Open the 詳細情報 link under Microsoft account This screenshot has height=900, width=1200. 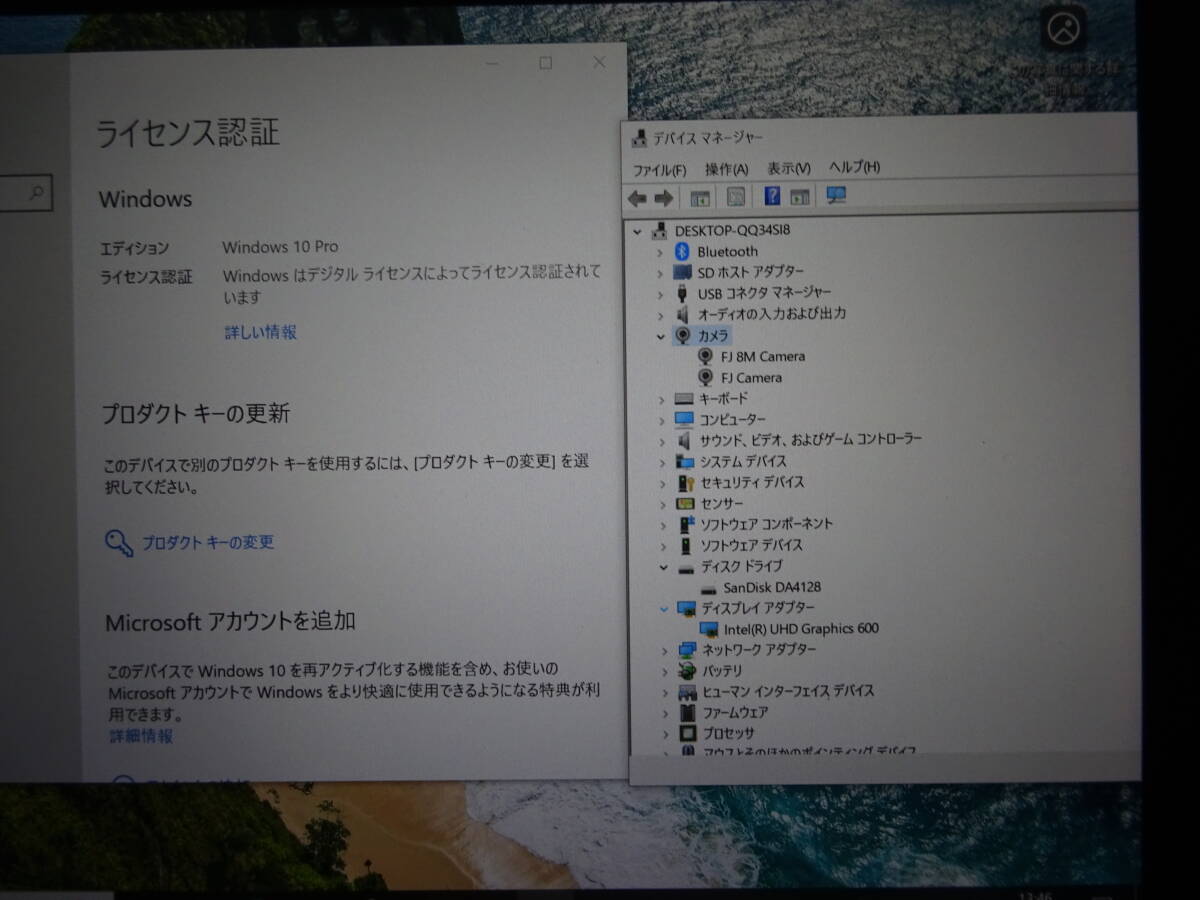[x=141, y=736]
